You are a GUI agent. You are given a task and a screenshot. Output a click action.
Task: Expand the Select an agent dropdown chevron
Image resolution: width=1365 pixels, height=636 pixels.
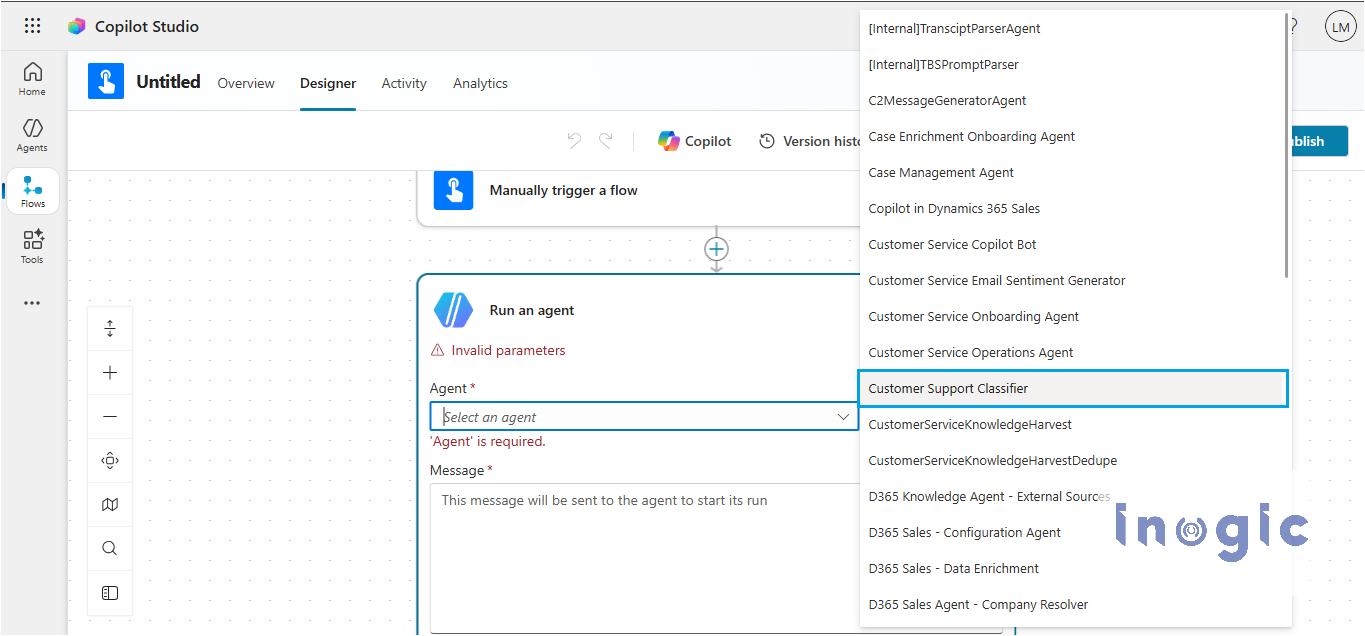[843, 417]
